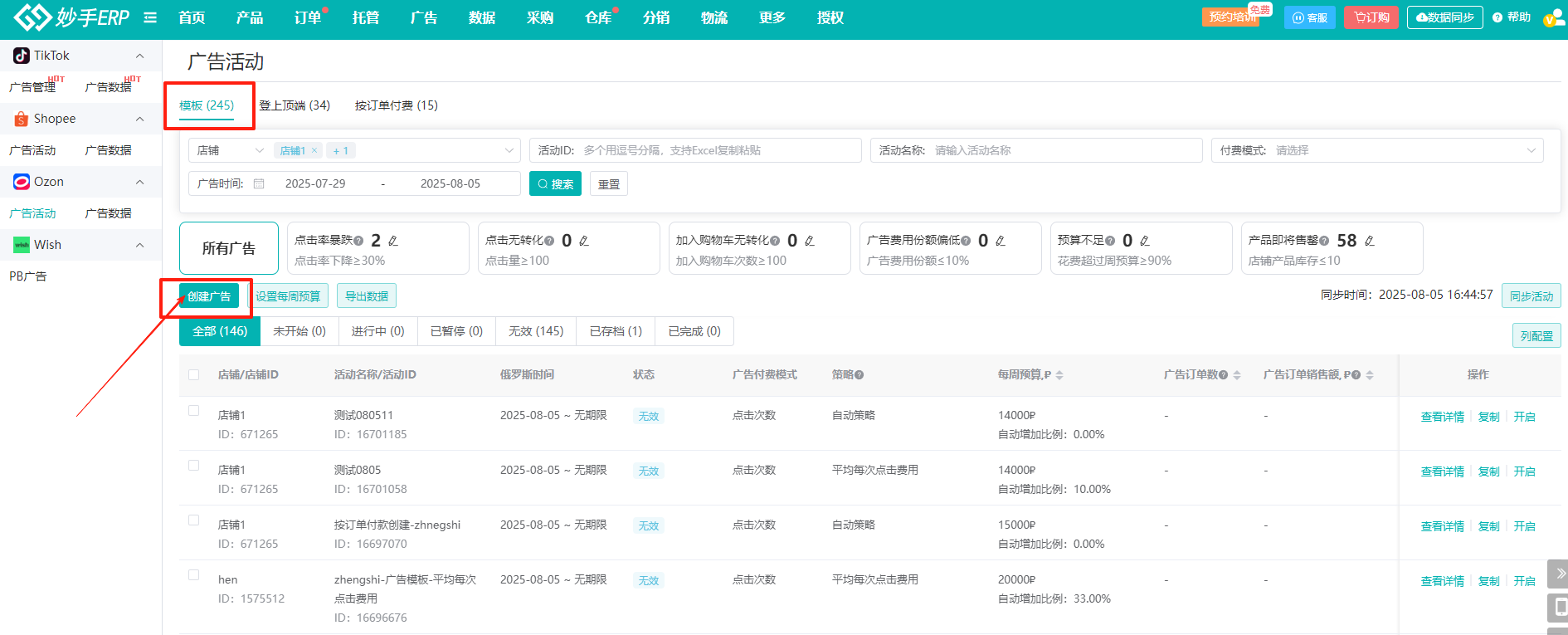Image resolution: width=1568 pixels, height=635 pixels.
Task: Open the help tooltip icon beside 策略
Action: click(859, 375)
